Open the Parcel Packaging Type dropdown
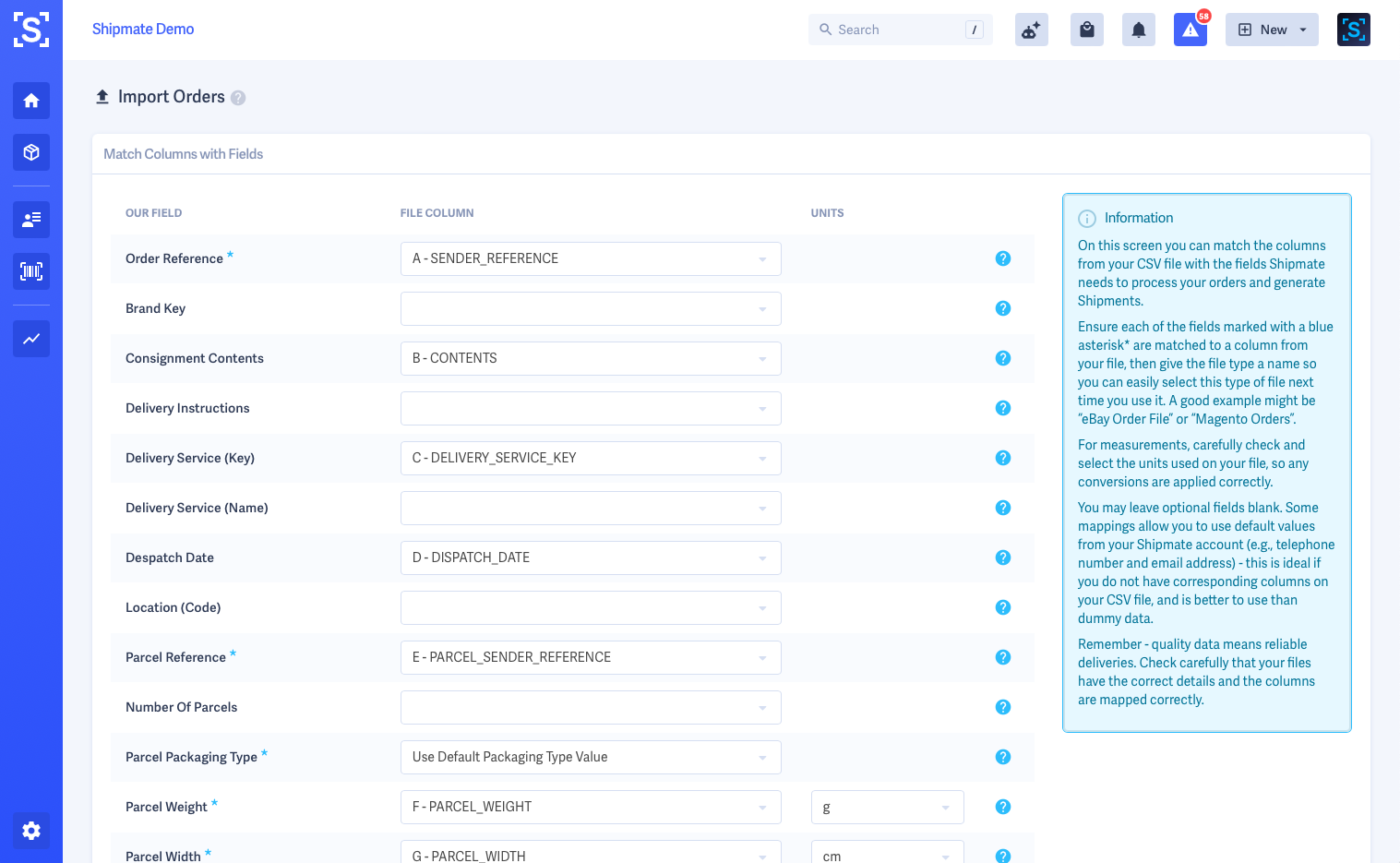1400x863 pixels. pyautogui.click(x=591, y=757)
